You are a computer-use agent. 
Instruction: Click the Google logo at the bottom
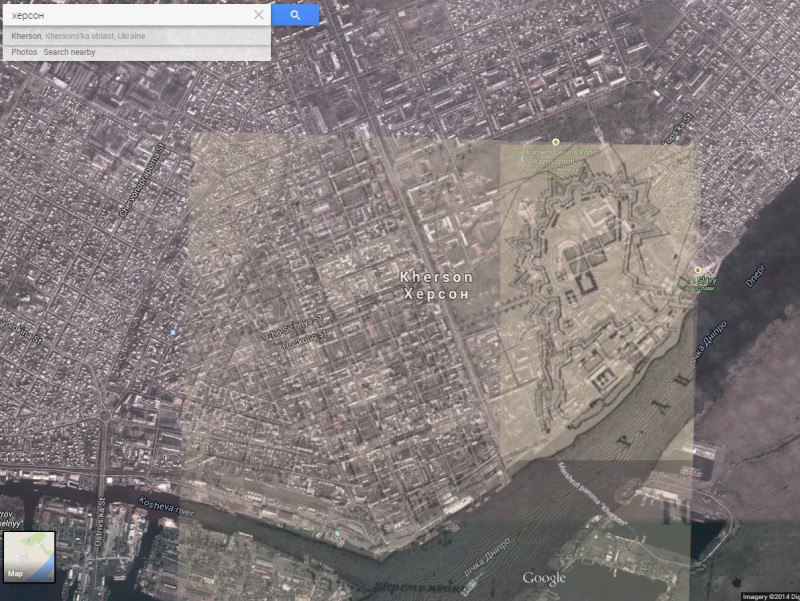(544, 578)
